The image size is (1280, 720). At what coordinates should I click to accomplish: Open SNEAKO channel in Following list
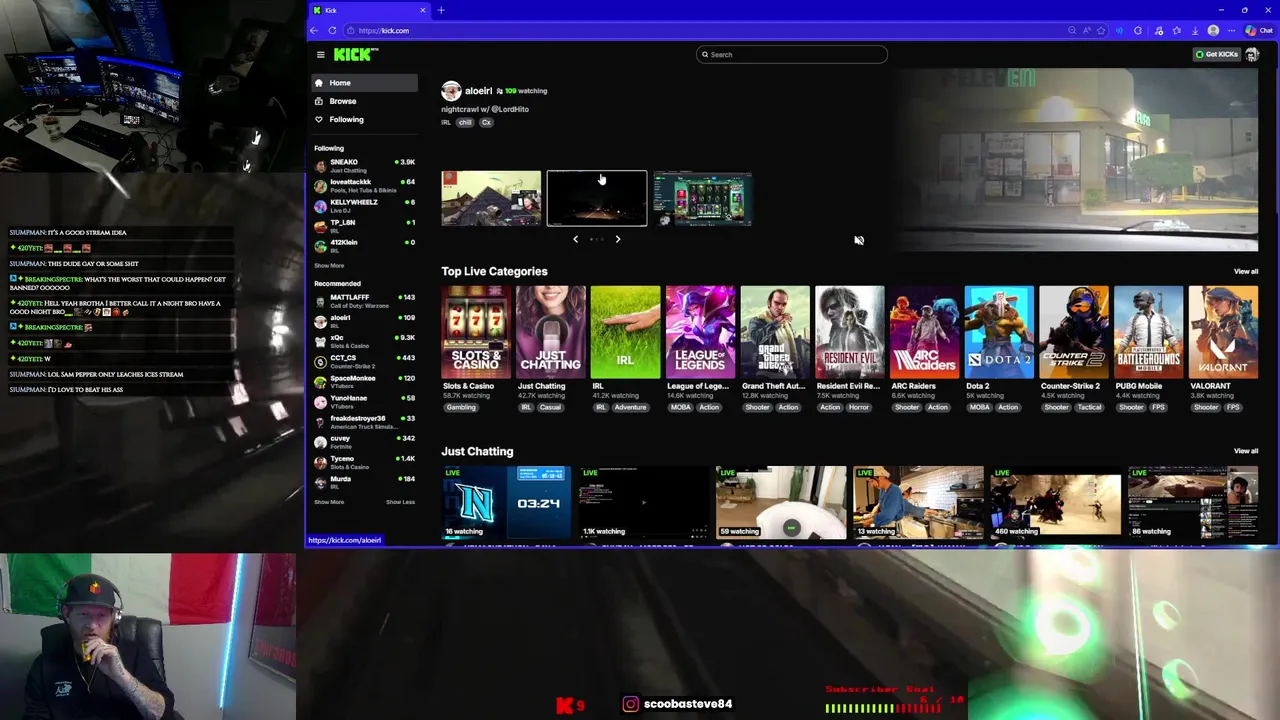(364, 166)
